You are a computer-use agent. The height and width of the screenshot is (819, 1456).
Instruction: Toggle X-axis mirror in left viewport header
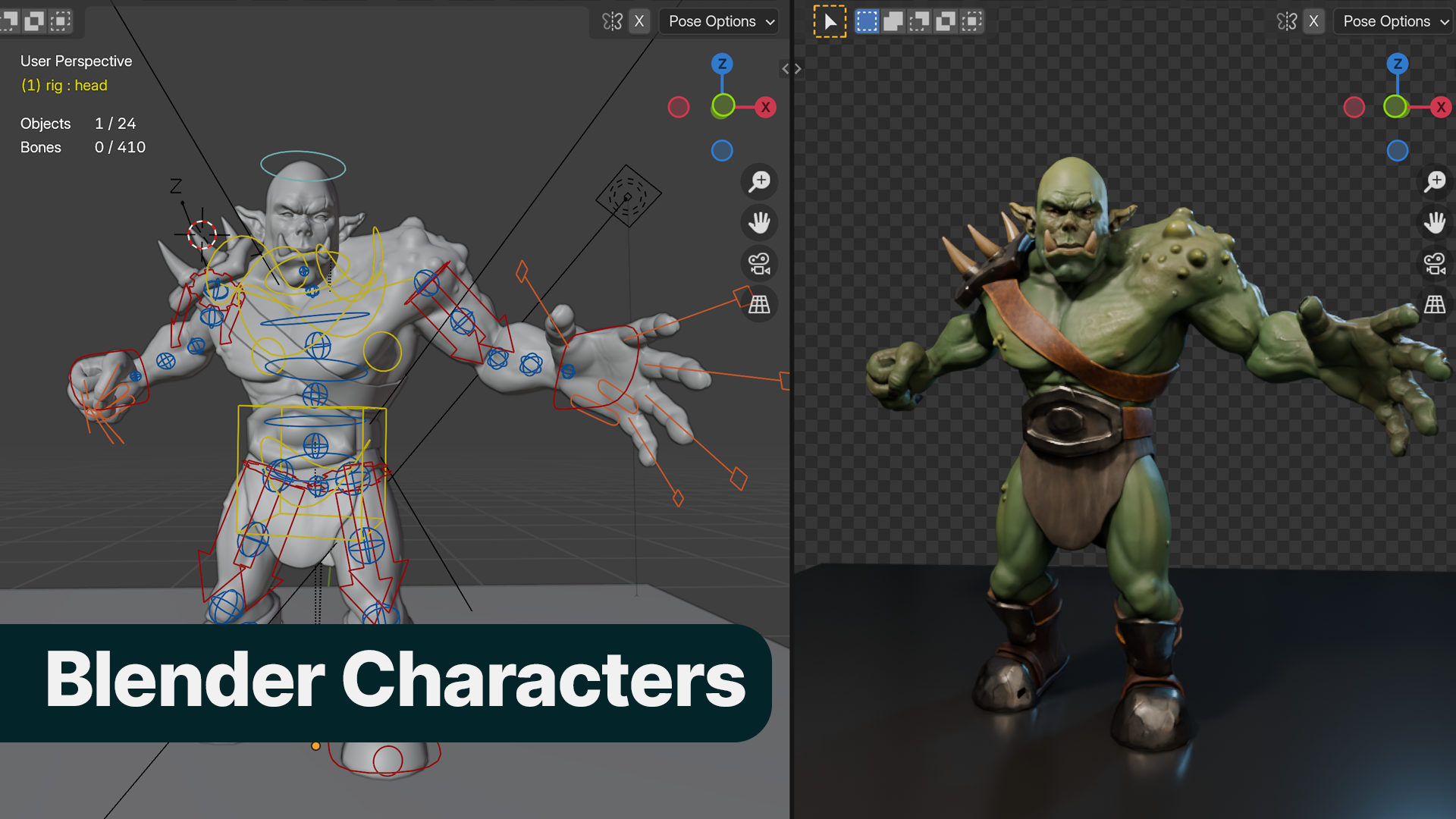tap(639, 21)
